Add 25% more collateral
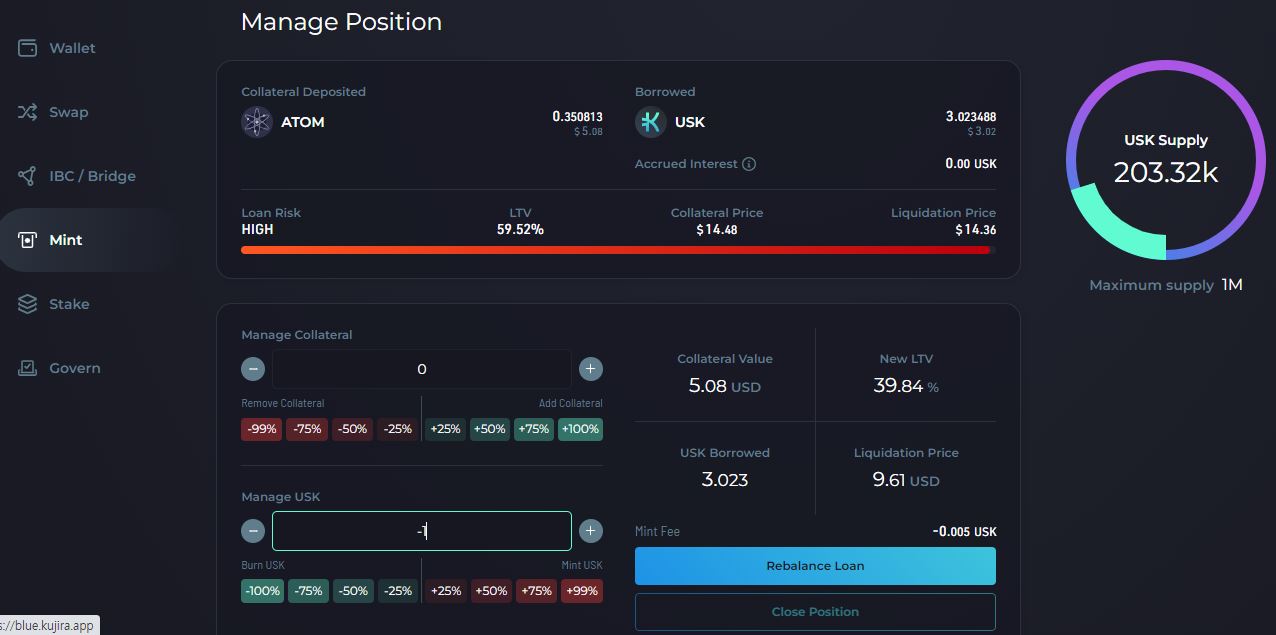This screenshot has width=1276, height=635. (445, 429)
